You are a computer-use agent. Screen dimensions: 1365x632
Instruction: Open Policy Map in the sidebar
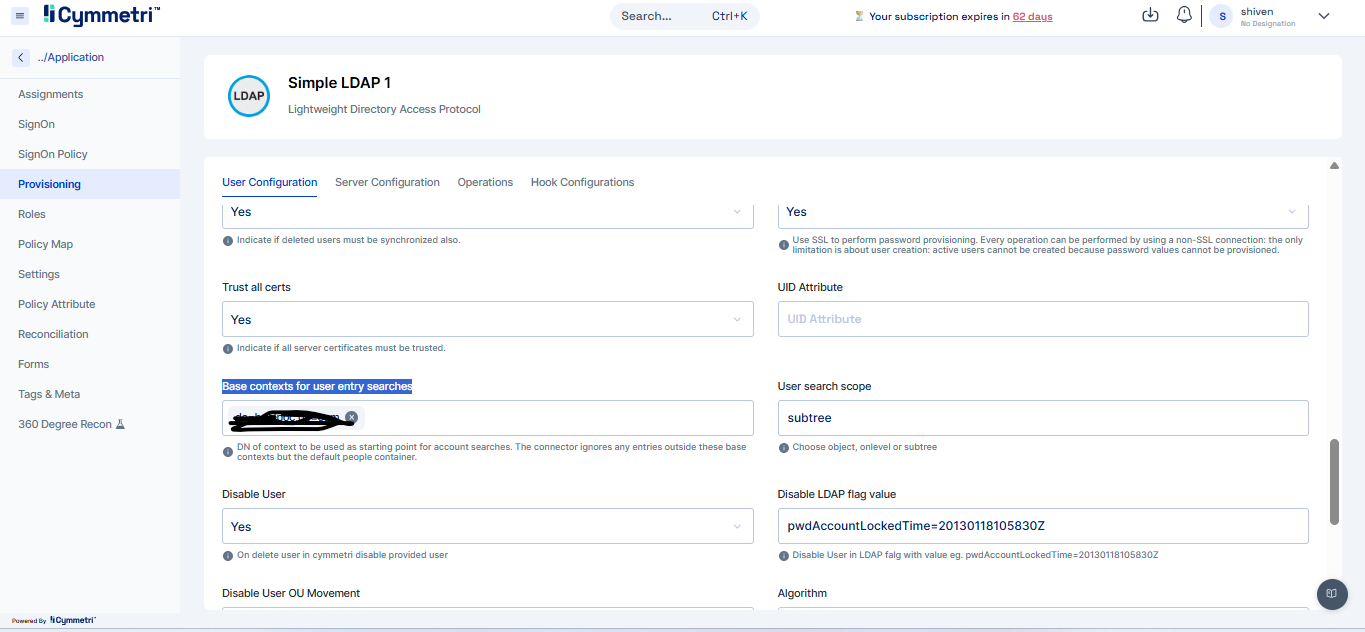[90, 244]
